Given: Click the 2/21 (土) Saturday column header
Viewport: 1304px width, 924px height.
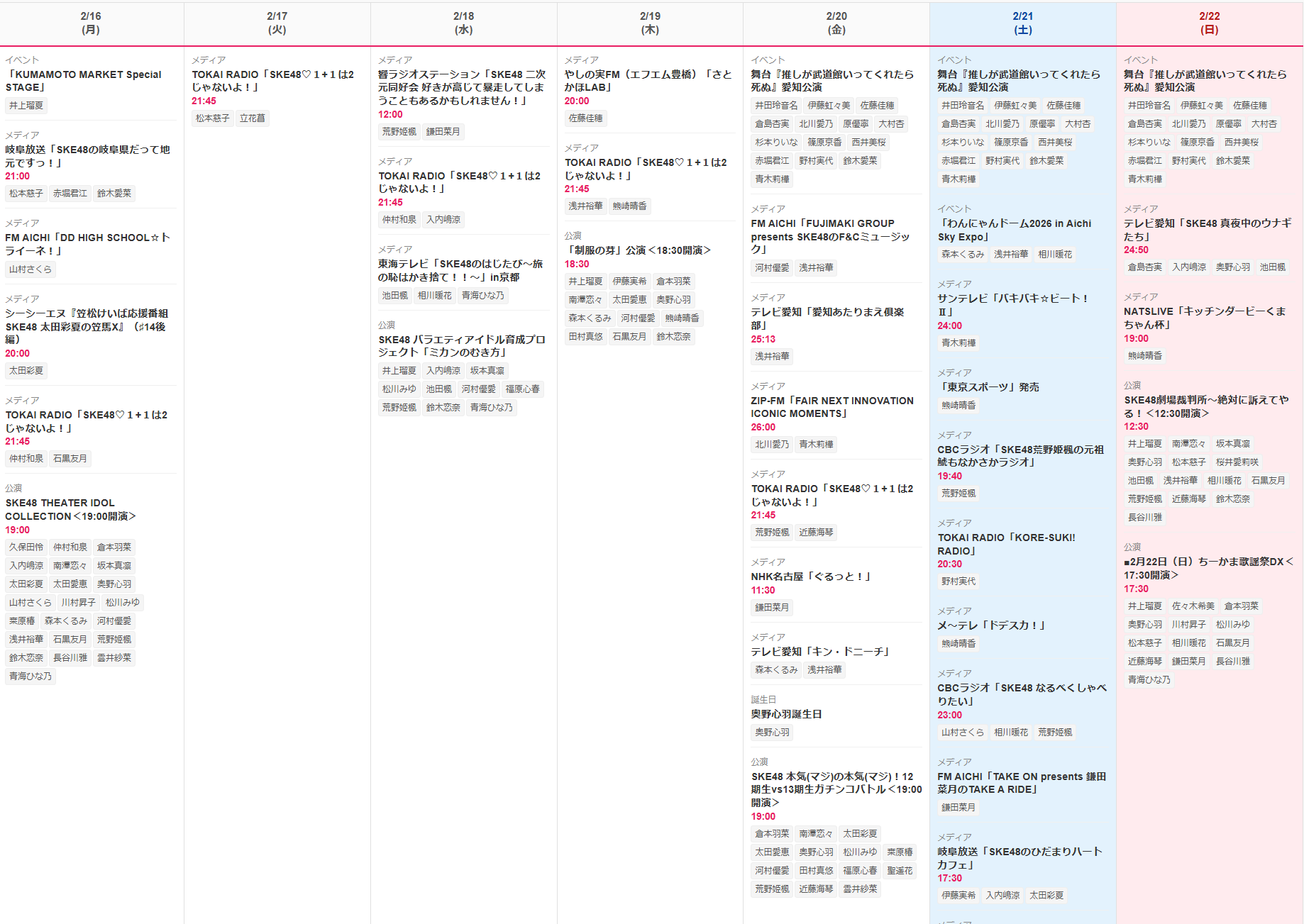Looking at the screenshot, I should pyautogui.click(x=1022, y=23).
